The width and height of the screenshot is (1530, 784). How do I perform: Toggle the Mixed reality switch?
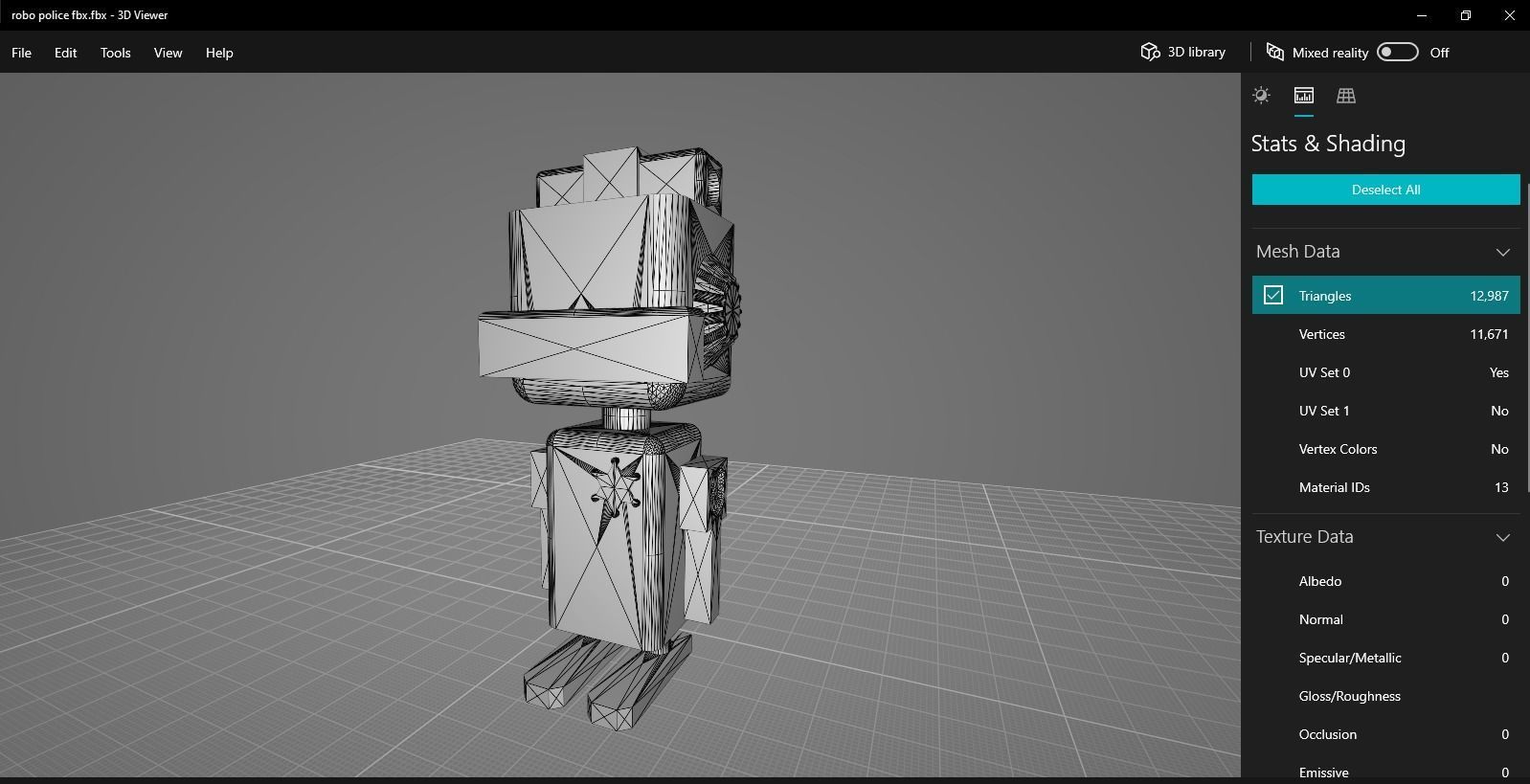click(1397, 52)
